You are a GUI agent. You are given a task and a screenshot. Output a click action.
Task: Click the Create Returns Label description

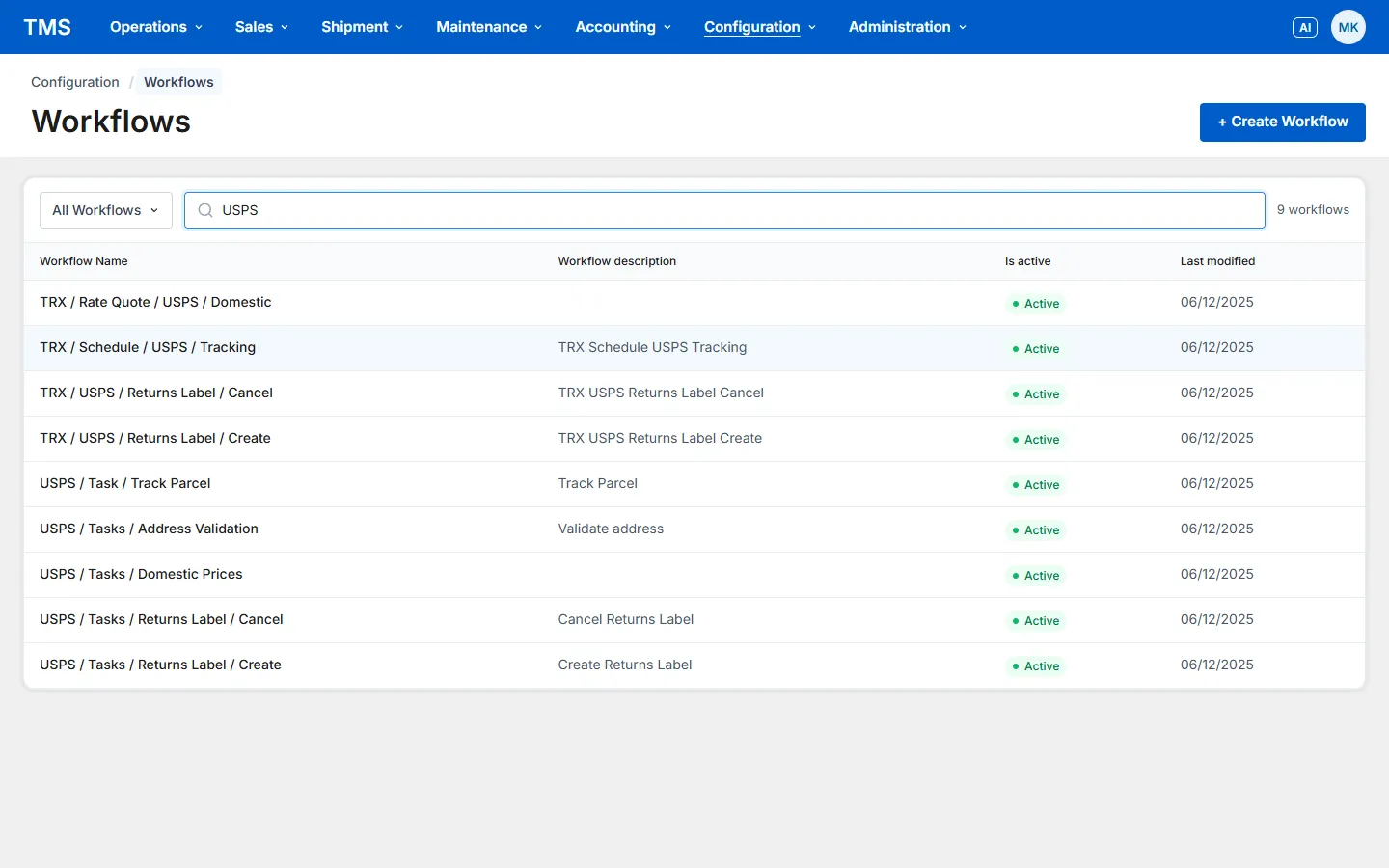coord(625,665)
